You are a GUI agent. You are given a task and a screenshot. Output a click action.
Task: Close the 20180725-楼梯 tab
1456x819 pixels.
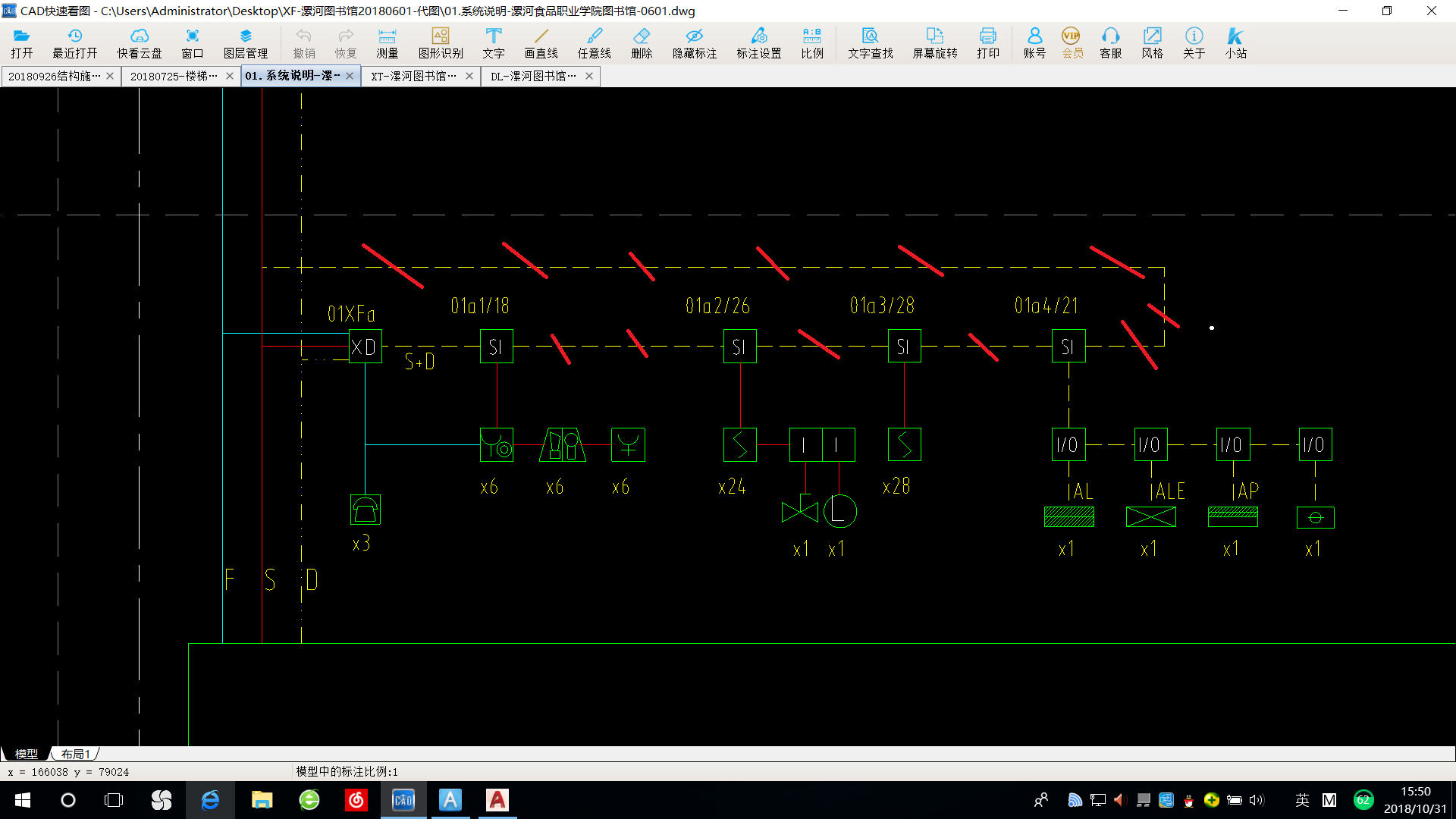pos(230,76)
